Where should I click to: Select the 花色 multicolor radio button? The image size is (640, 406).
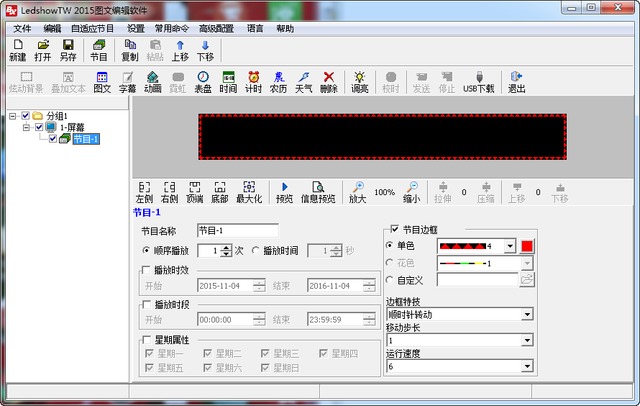click(389, 263)
